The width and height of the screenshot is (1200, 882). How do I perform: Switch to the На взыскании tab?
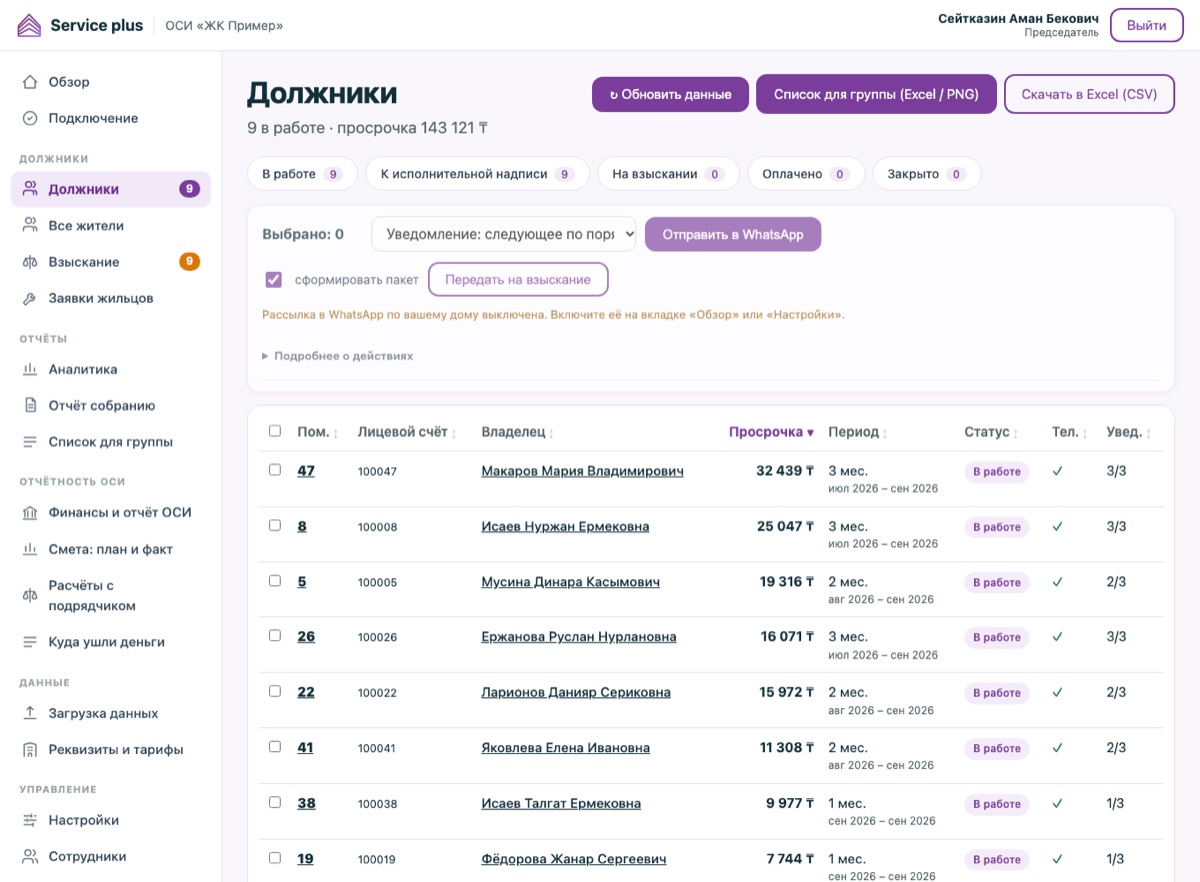(668, 174)
